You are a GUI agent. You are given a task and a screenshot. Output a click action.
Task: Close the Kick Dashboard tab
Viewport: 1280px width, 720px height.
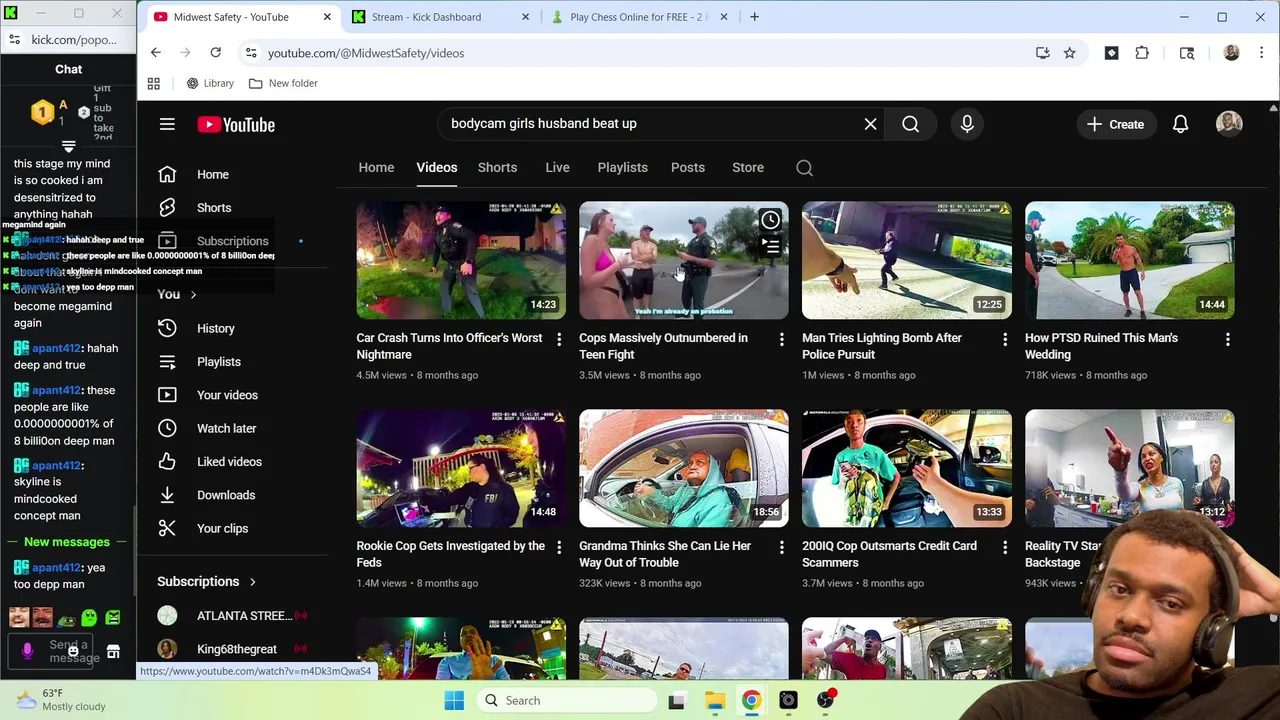click(x=526, y=17)
